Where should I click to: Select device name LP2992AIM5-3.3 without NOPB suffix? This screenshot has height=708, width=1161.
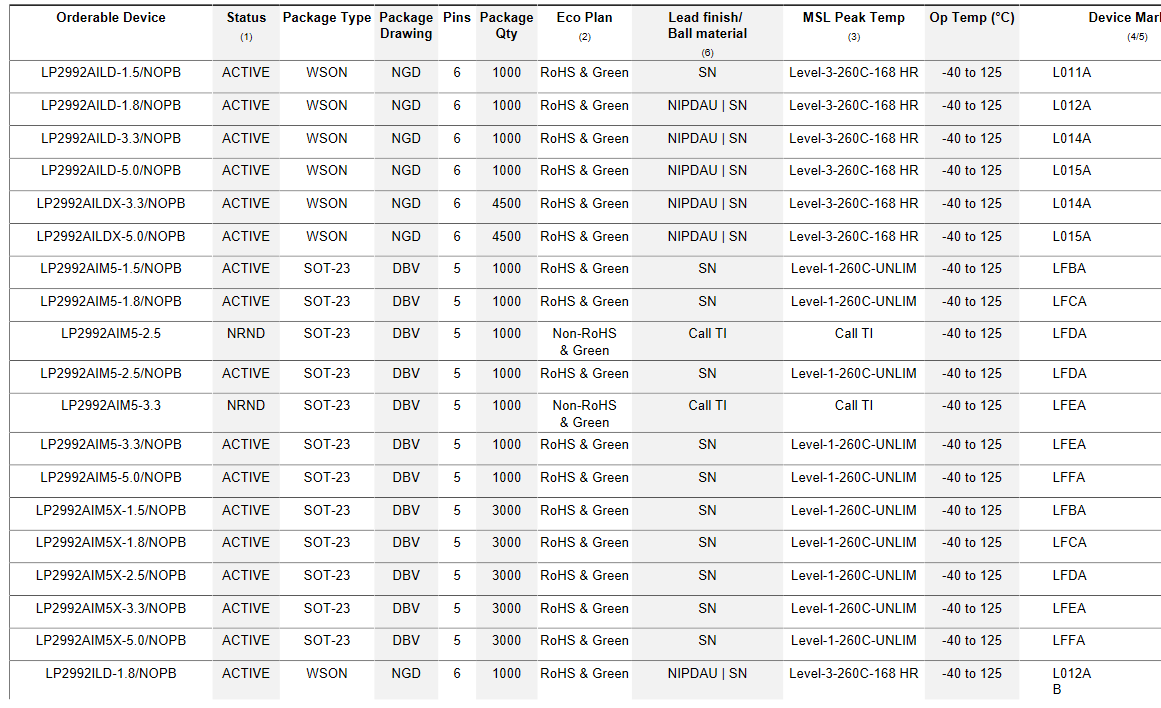pyautogui.click(x=111, y=406)
